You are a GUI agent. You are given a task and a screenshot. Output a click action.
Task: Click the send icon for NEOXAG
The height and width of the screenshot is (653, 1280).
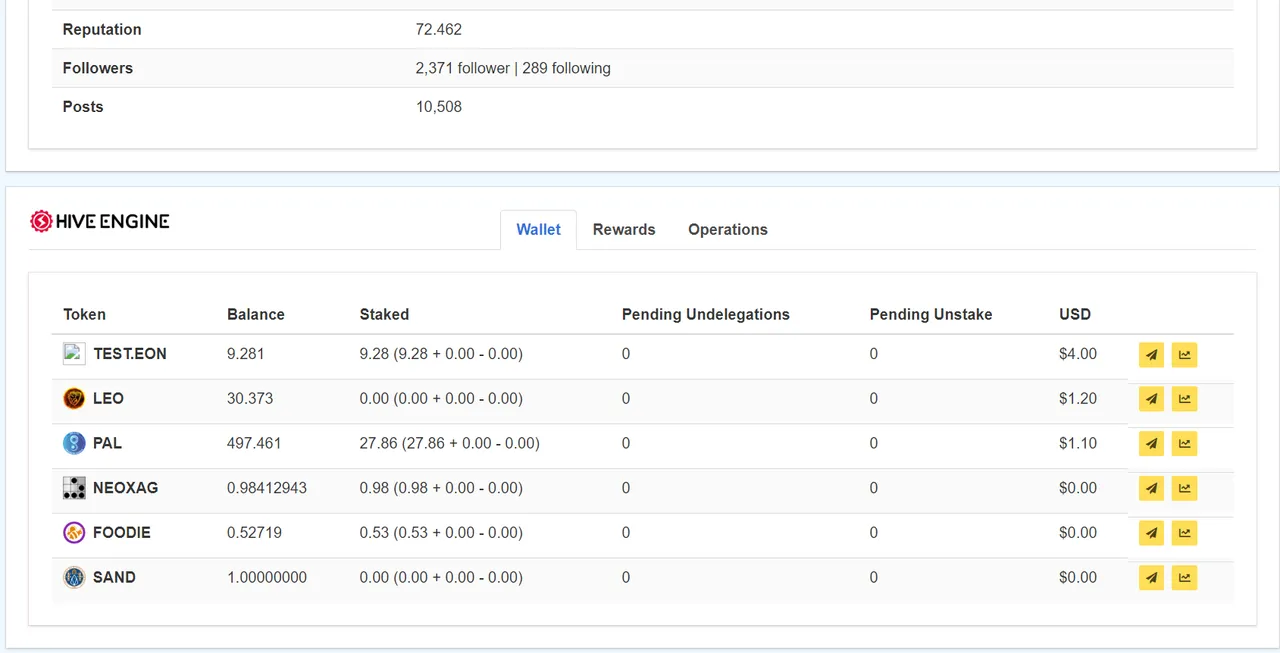[1151, 489]
